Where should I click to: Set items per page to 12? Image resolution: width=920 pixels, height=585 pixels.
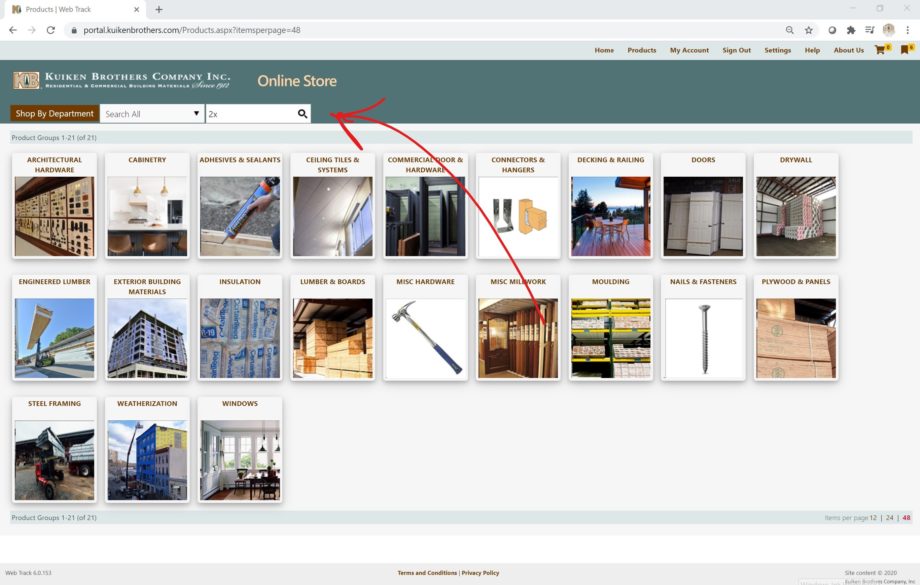coord(873,518)
